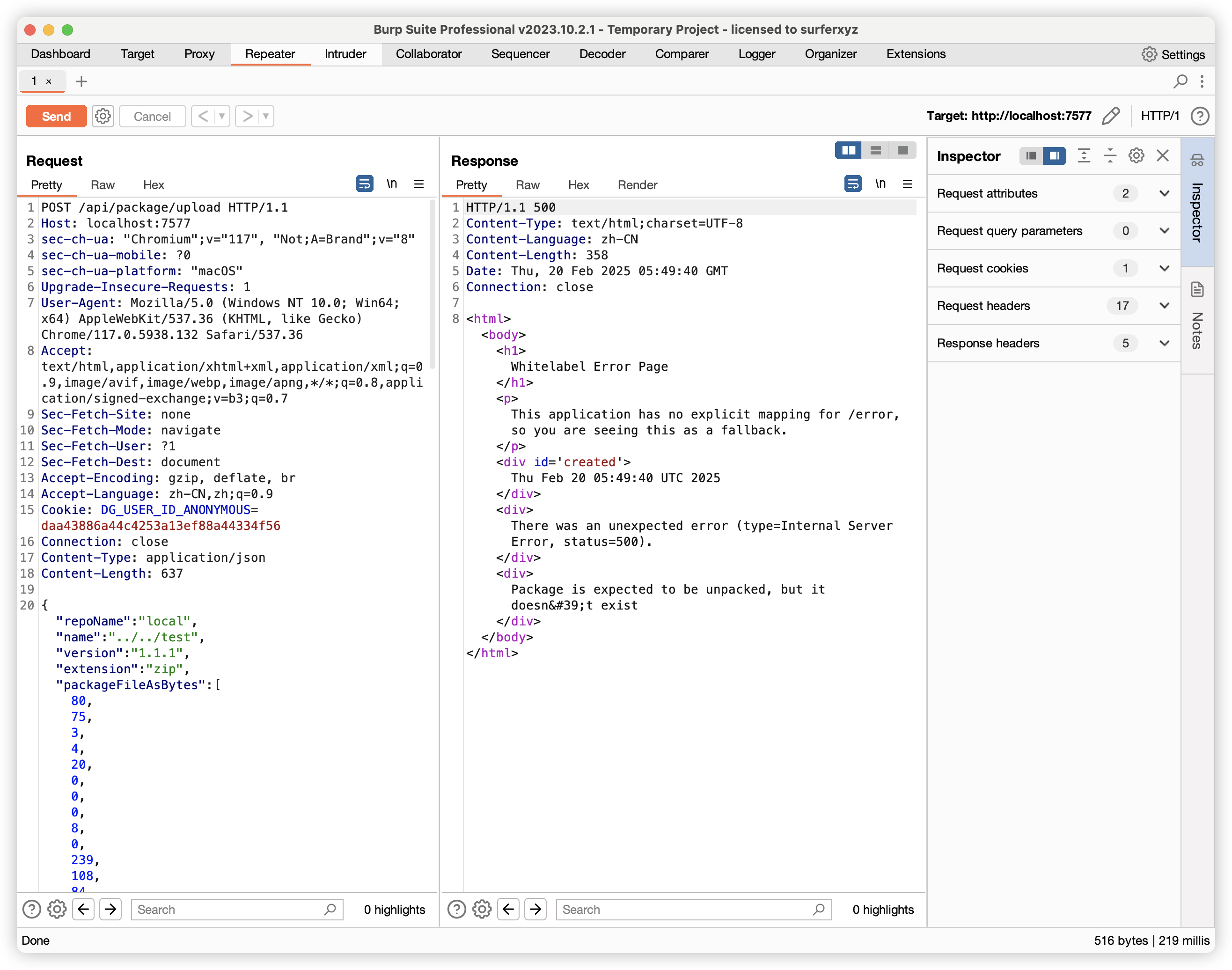Click Inspector side tab
Screen dimensions: 1232x970
coord(1197,202)
